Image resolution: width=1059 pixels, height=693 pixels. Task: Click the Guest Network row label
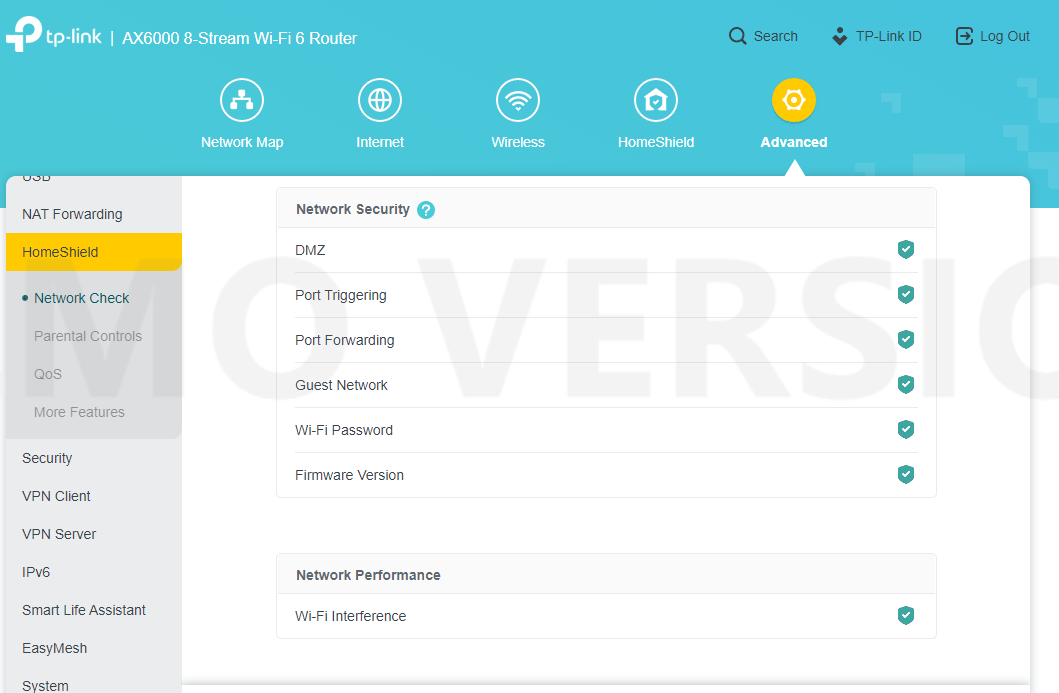(341, 385)
